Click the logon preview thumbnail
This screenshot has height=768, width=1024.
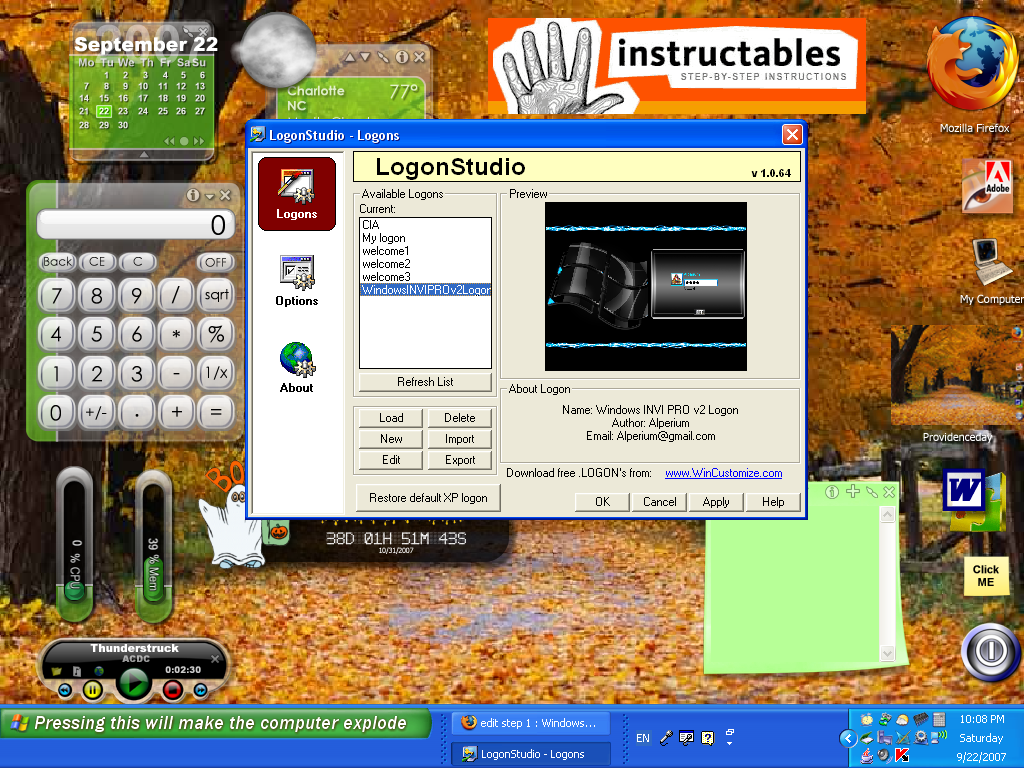(x=646, y=287)
